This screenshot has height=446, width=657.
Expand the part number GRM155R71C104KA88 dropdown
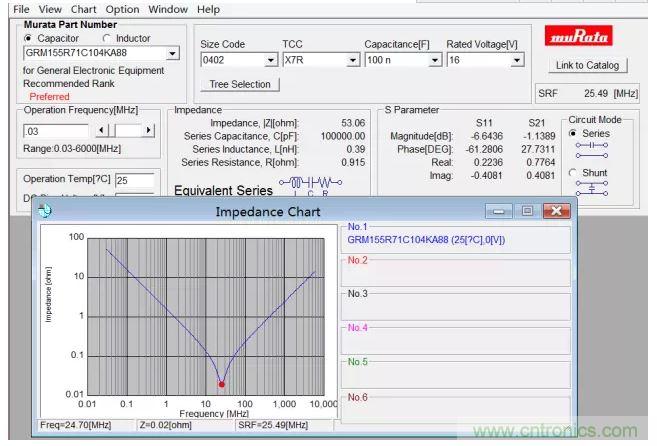pyautogui.click(x=173, y=54)
